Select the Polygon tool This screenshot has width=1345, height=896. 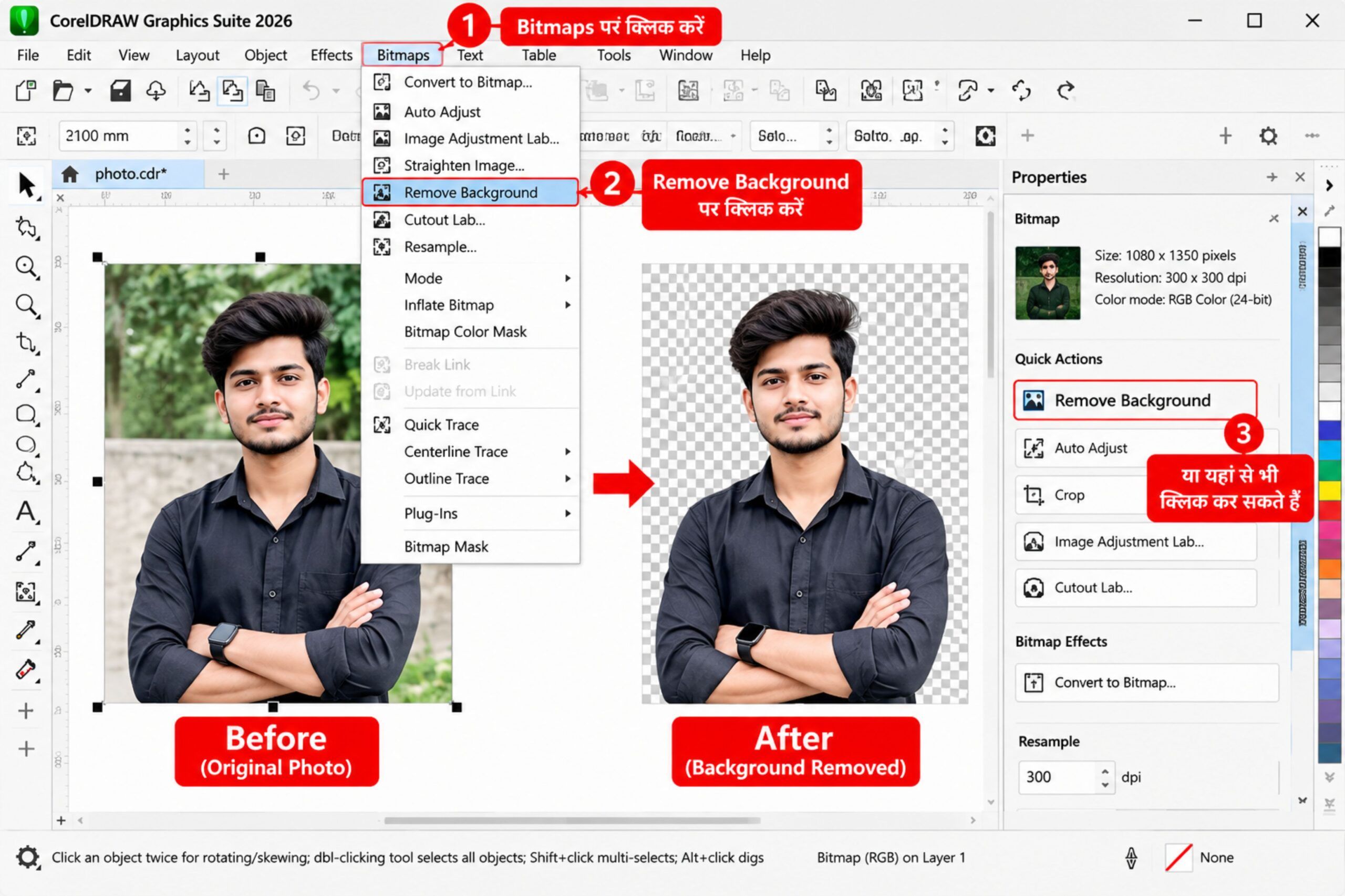point(26,473)
